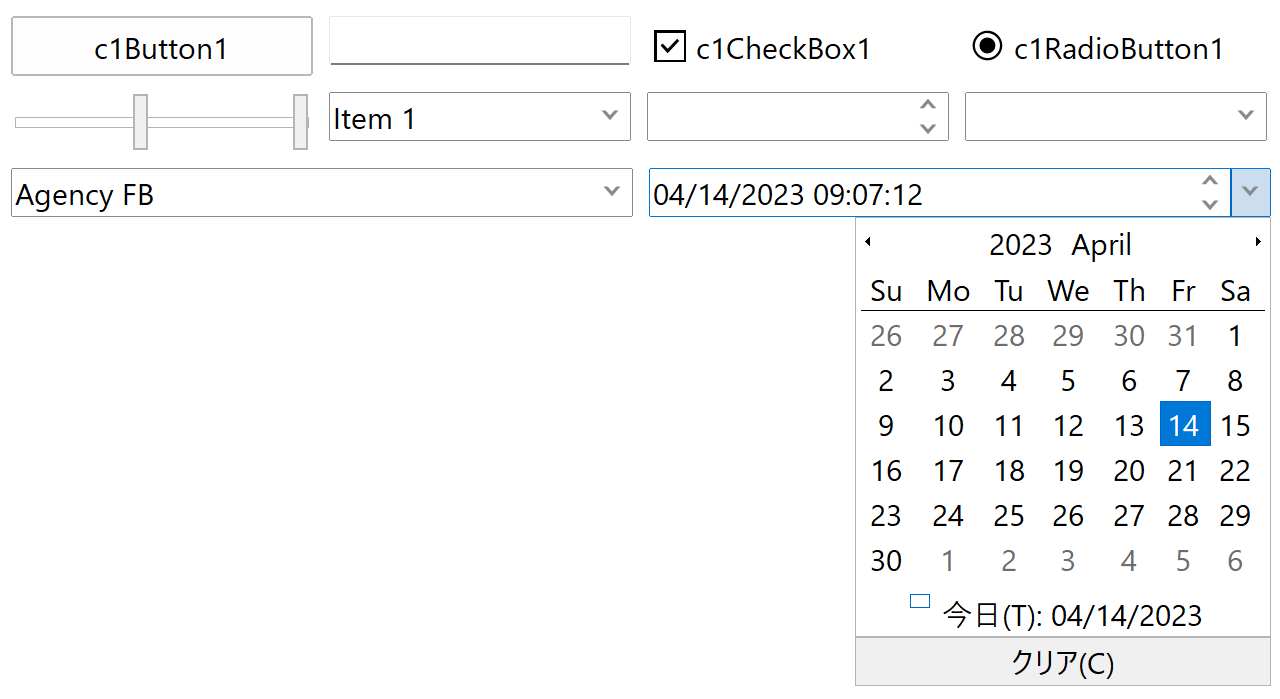Select the c1RadioButton1 radio button
Image resolution: width=1280 pixels, height=699 pixels.
point(987,46)
